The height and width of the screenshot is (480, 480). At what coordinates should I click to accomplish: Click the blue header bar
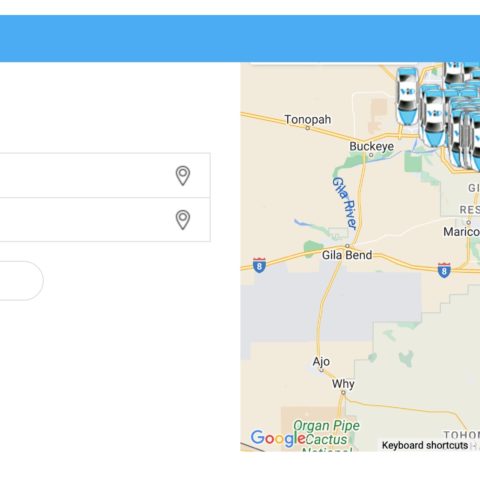pyautogui.click(x=240, y=38)
